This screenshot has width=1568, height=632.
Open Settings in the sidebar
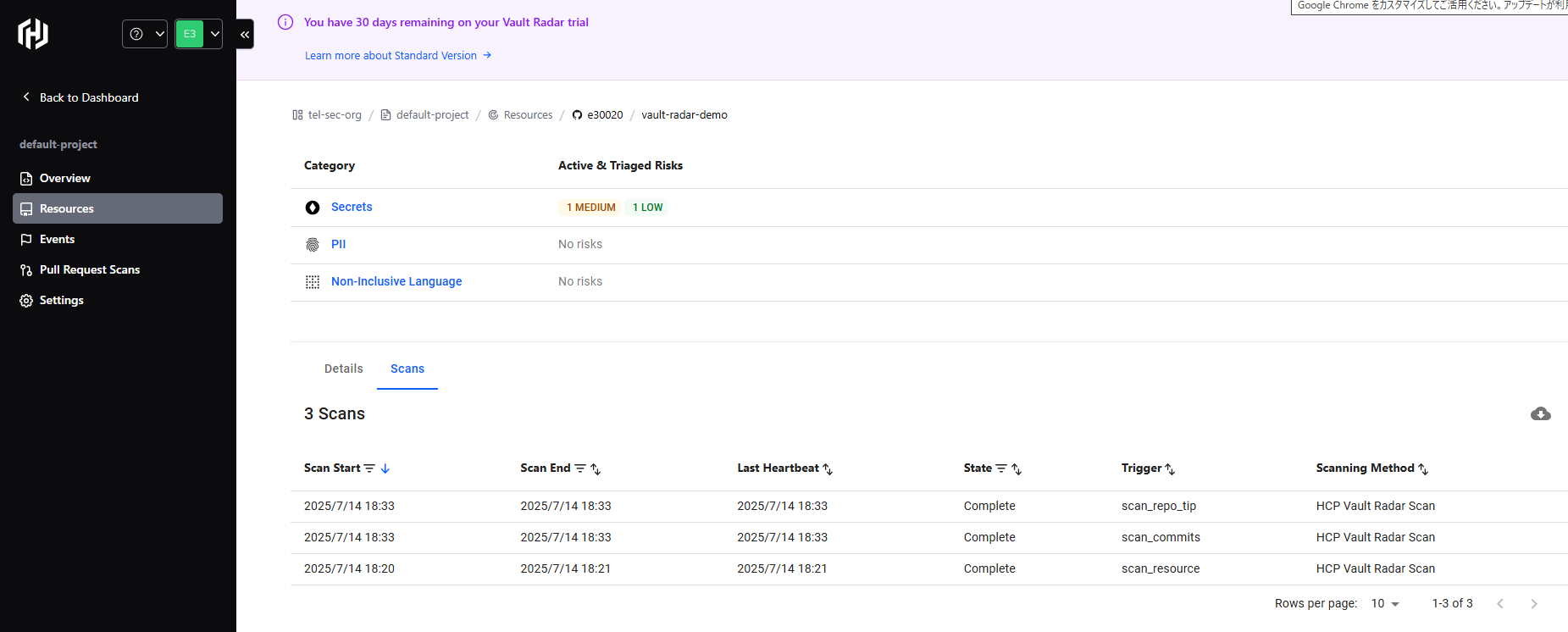click(x=118, y=300)
